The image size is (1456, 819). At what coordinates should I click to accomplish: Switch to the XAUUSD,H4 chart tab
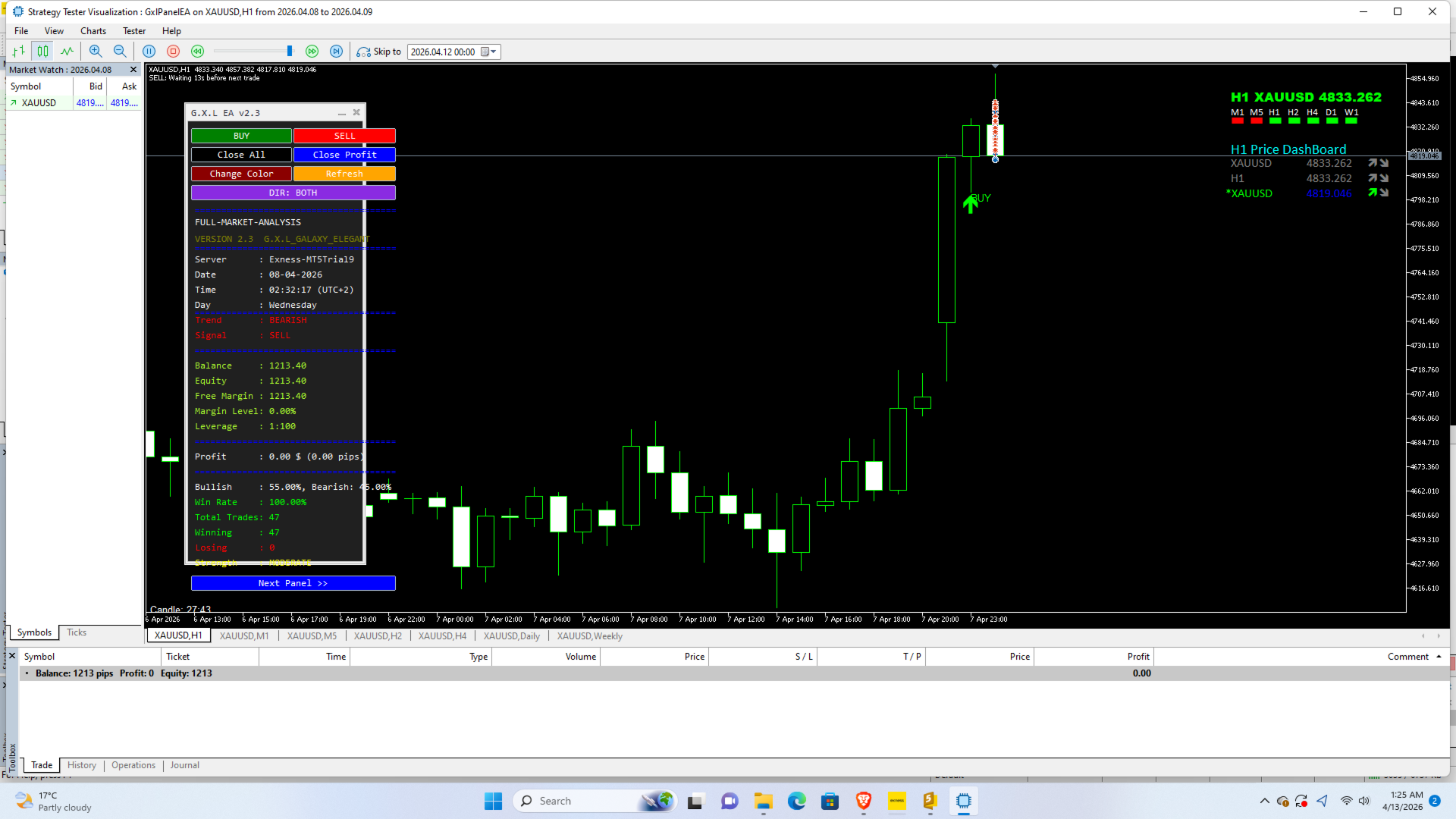[442, 636]
